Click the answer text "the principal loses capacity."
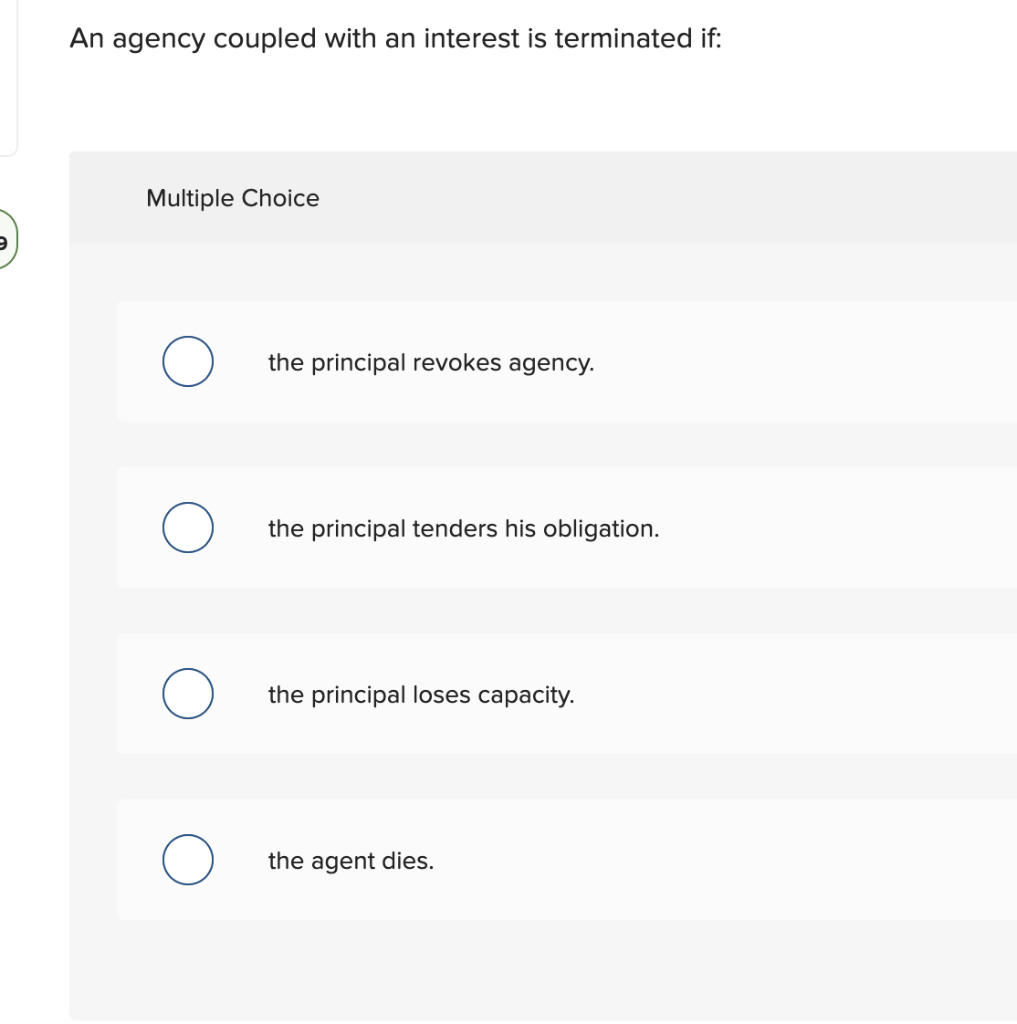 pos(421,694)
